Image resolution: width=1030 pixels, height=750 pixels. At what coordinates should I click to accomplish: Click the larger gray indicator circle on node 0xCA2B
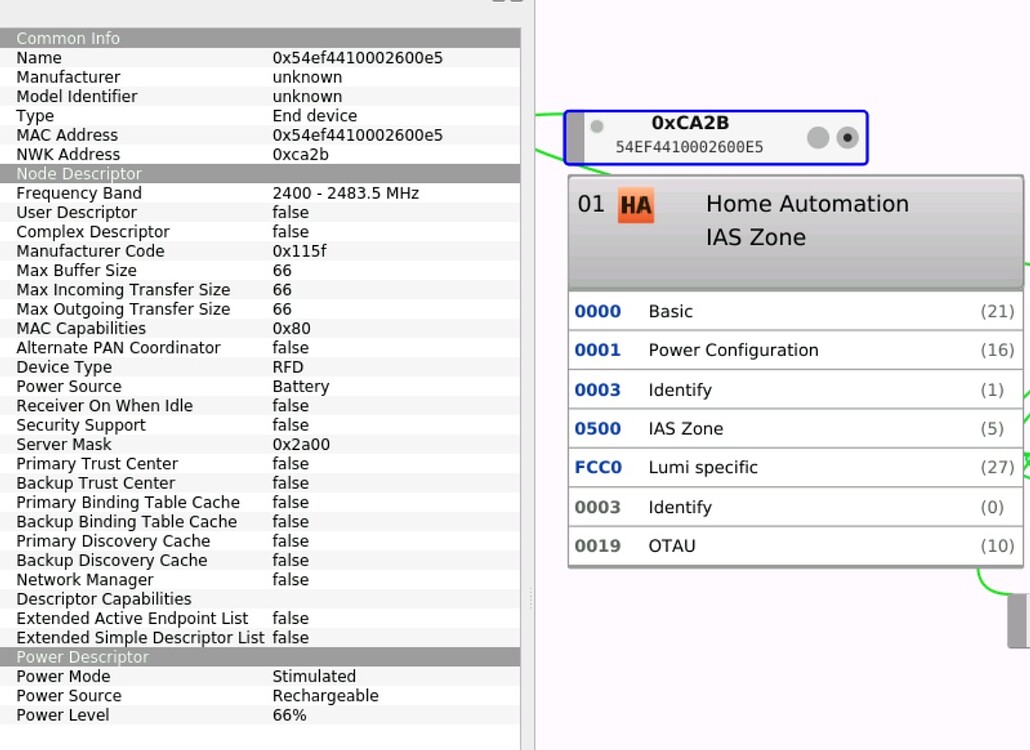816,137
